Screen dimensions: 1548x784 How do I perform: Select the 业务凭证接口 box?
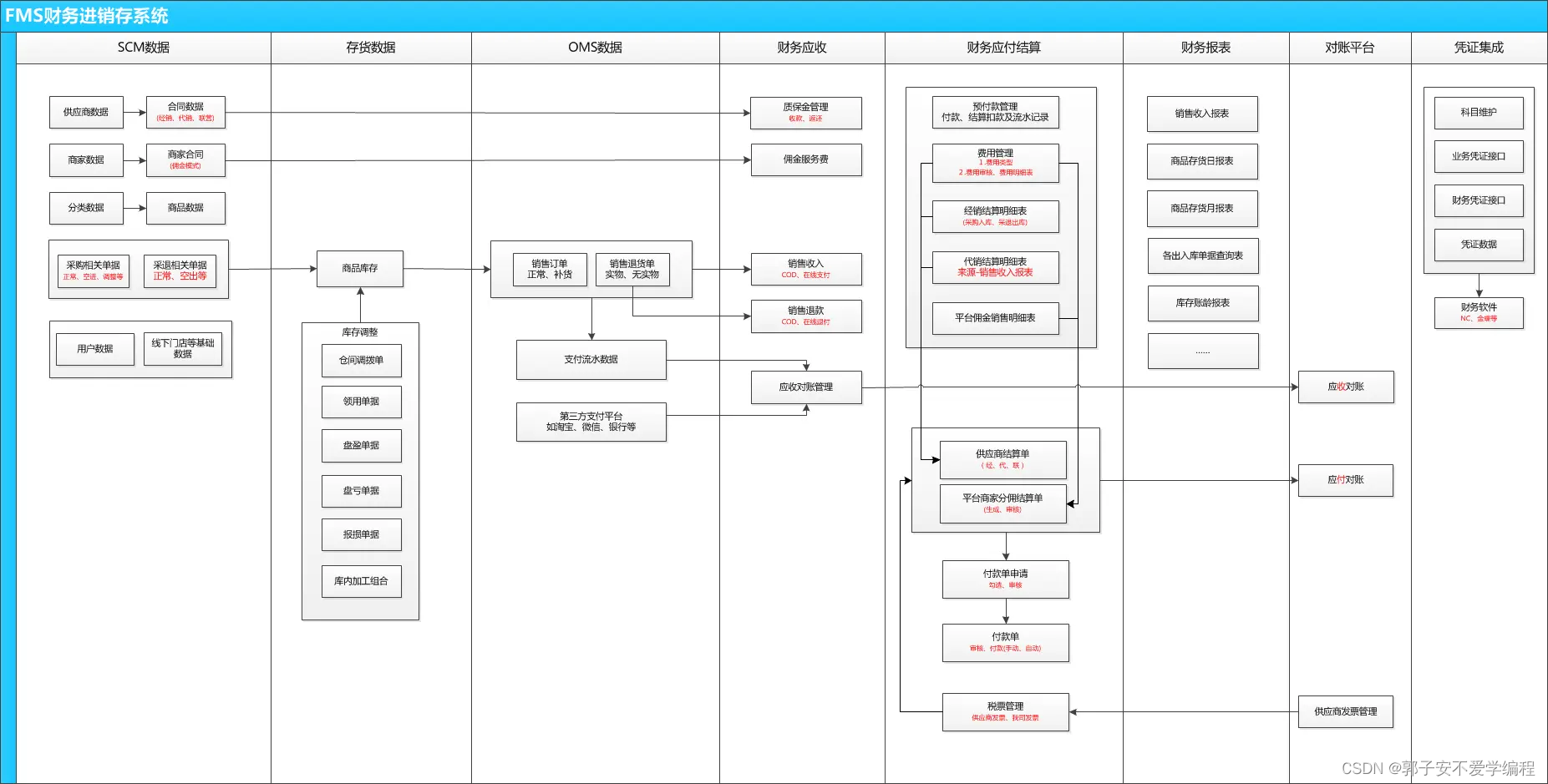1479,156
